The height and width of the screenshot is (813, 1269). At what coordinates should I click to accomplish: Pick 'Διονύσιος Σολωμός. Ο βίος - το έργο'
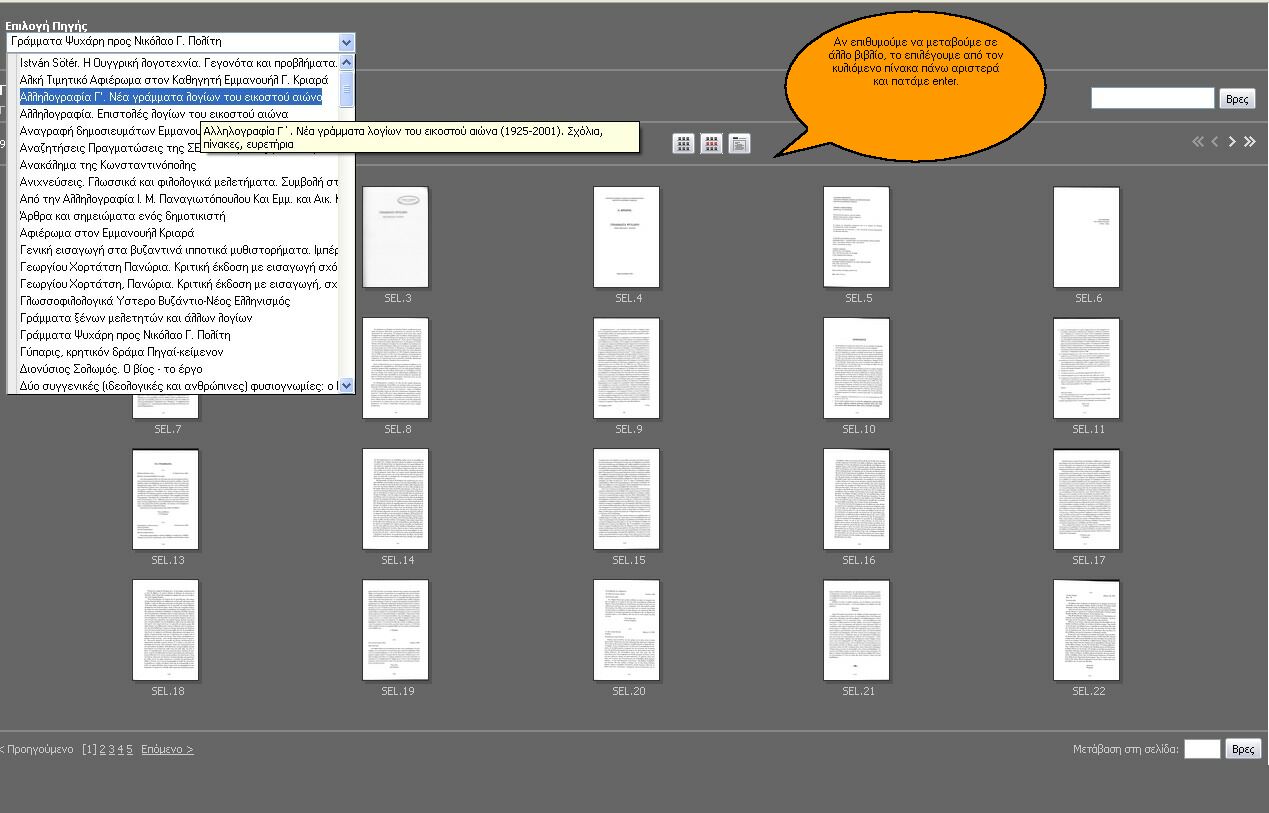110,369
